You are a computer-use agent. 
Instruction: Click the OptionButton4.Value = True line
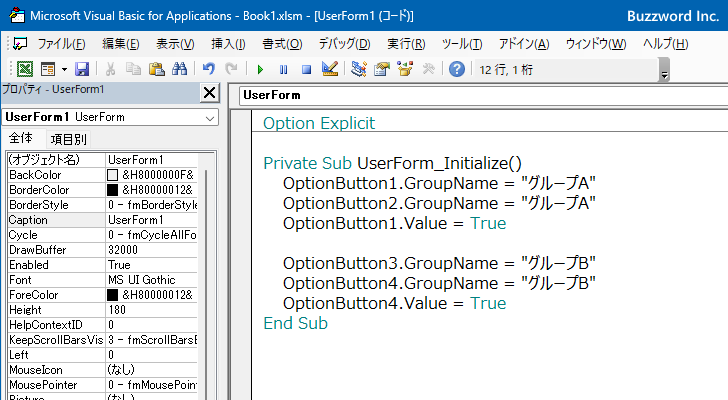click(395, 303)
